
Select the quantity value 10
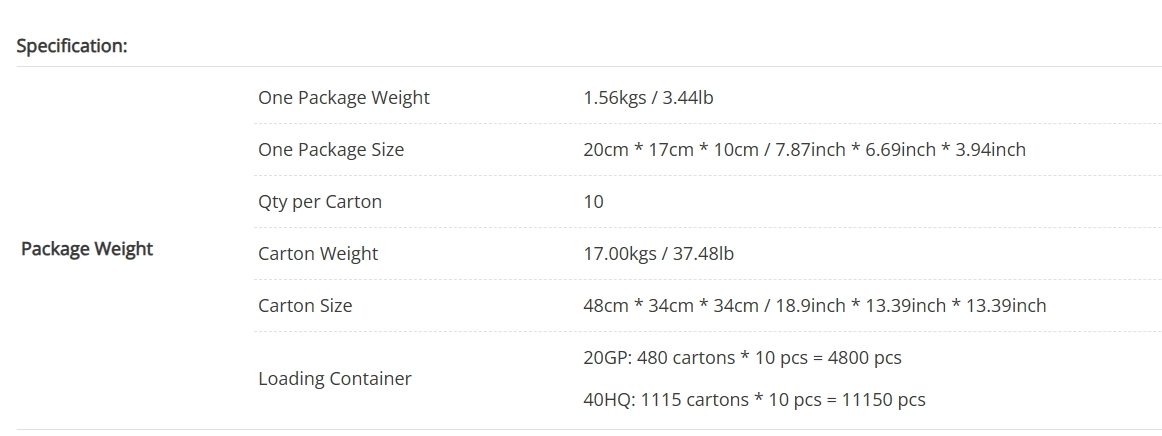click(x=594, y=202)
